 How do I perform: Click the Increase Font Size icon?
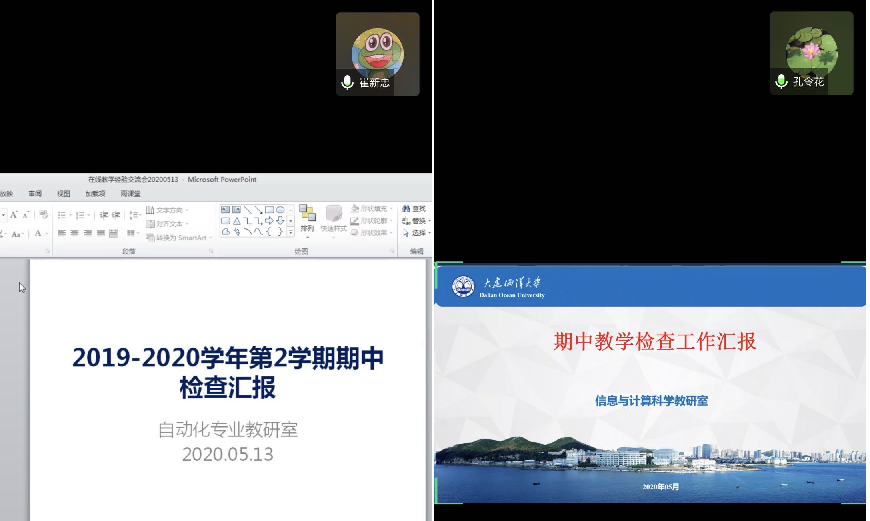click(x=14, y=215)
